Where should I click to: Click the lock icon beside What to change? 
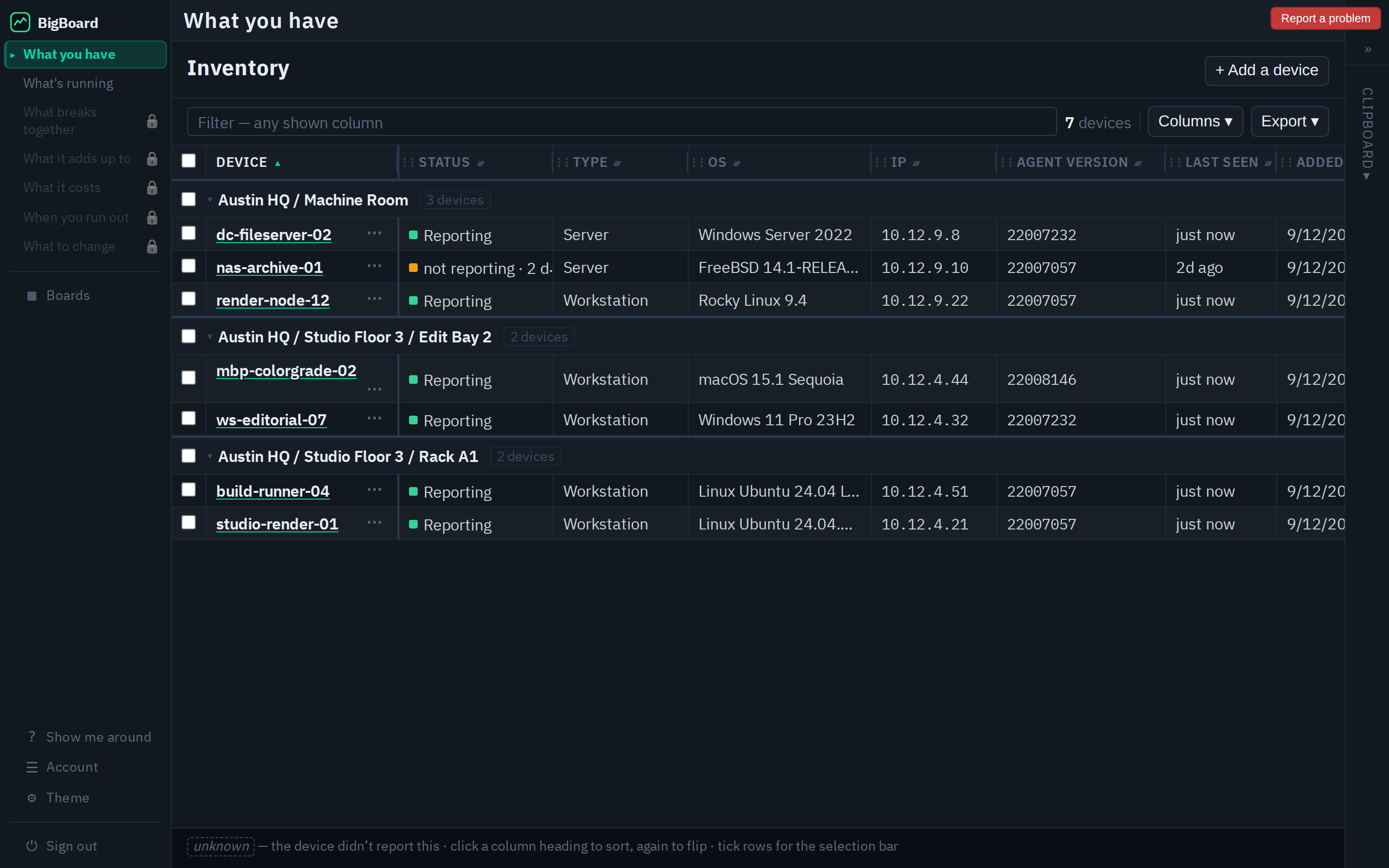point(152,246)
